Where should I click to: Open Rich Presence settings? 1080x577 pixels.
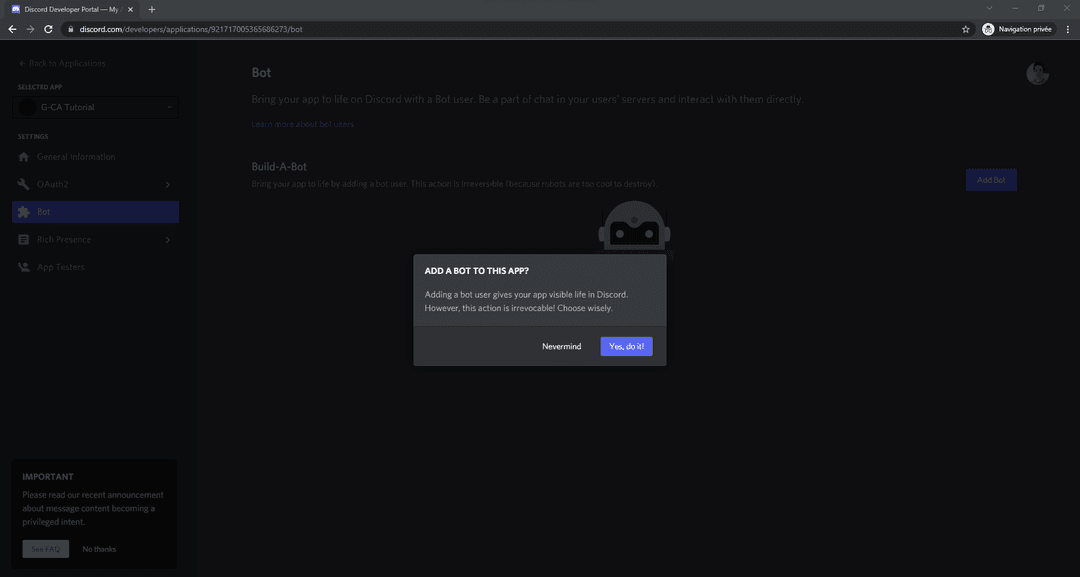[x=96, y=240]
